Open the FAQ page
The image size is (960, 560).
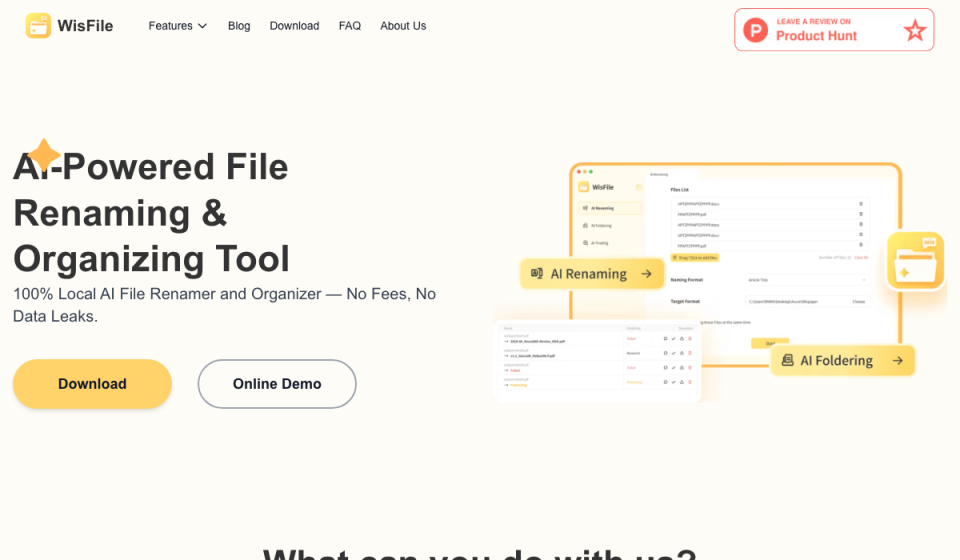[x=350, y=26]
